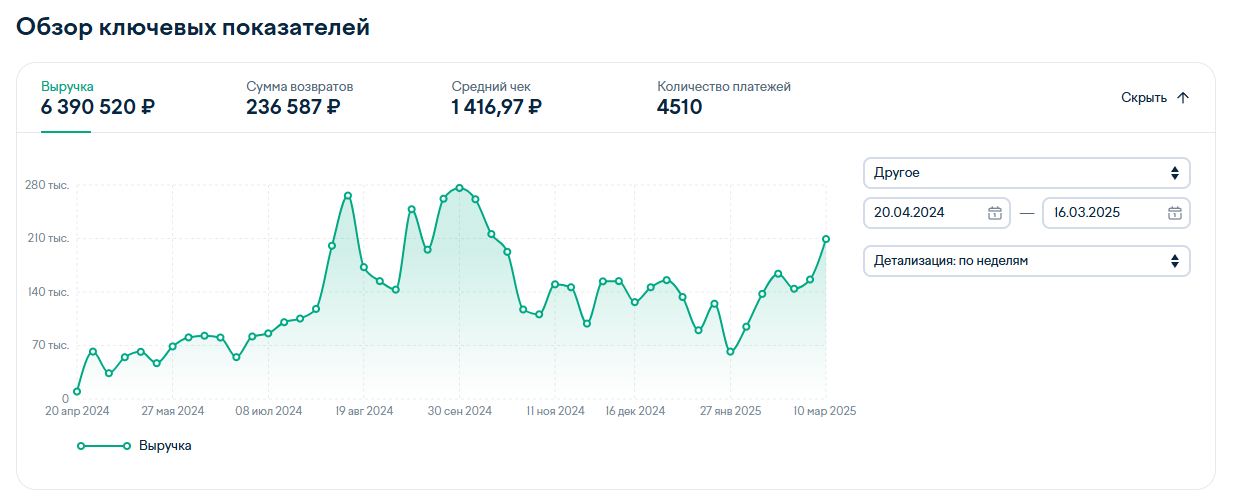Open calendar icon for end date
This screenshot has width=1235, height=497.
(1175, 213)
